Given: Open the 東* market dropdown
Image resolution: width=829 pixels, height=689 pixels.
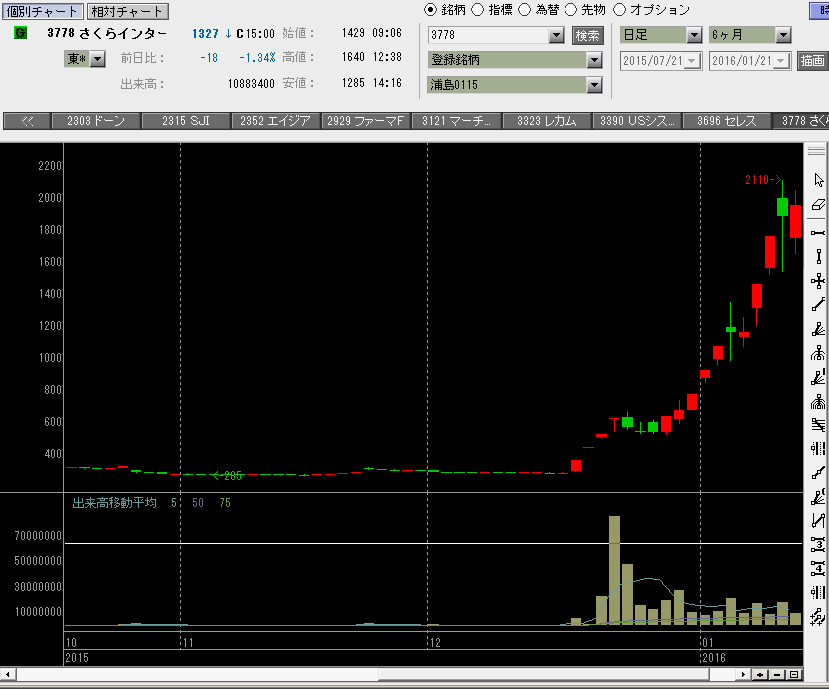Looking at the screenshot, I should pos(98,59).
